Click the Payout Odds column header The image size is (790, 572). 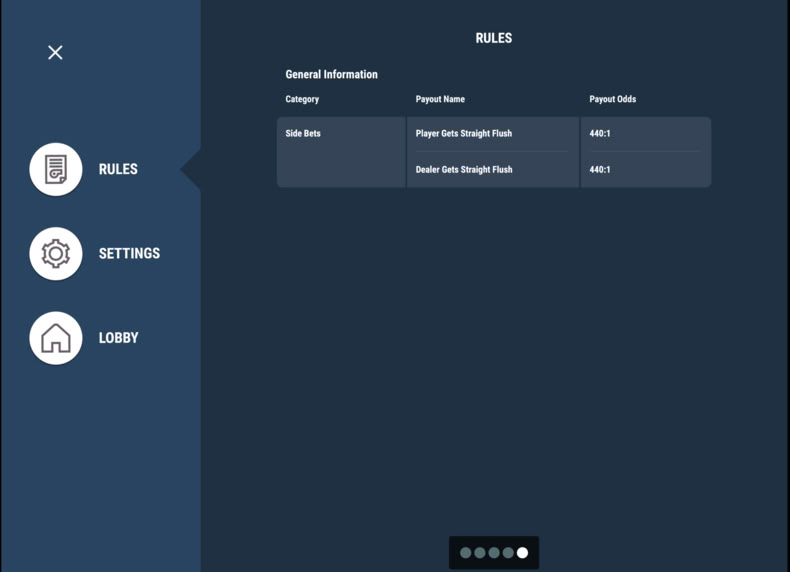613,99
